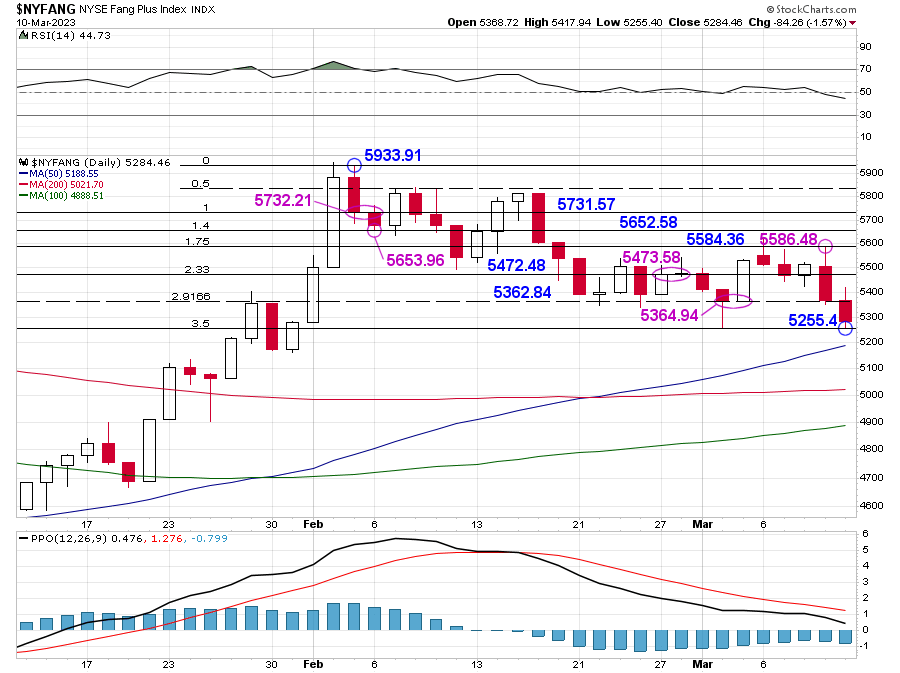
Task: Click the RSI(14) 44.73 indicator label
Action: tap(71, 35)
